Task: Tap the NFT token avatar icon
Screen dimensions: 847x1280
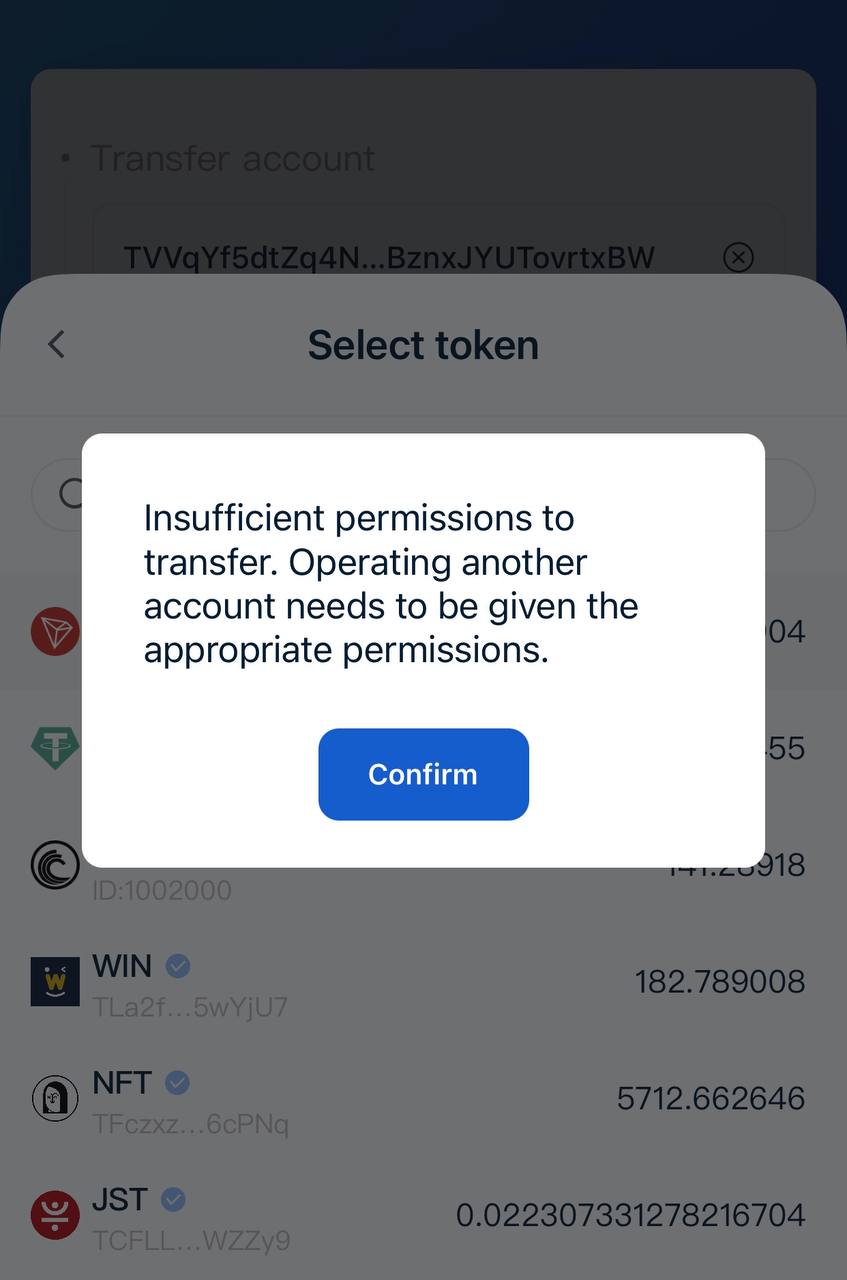Action: [x=55, y=1098]
